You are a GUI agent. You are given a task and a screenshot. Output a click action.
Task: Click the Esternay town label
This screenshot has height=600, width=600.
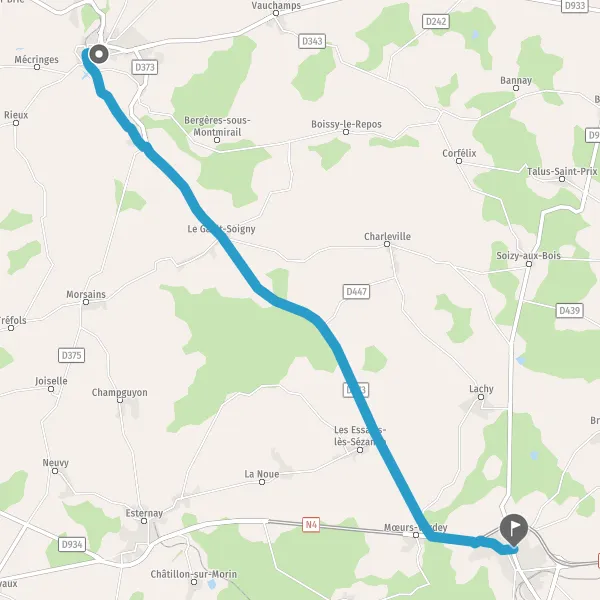pos(144,513)
